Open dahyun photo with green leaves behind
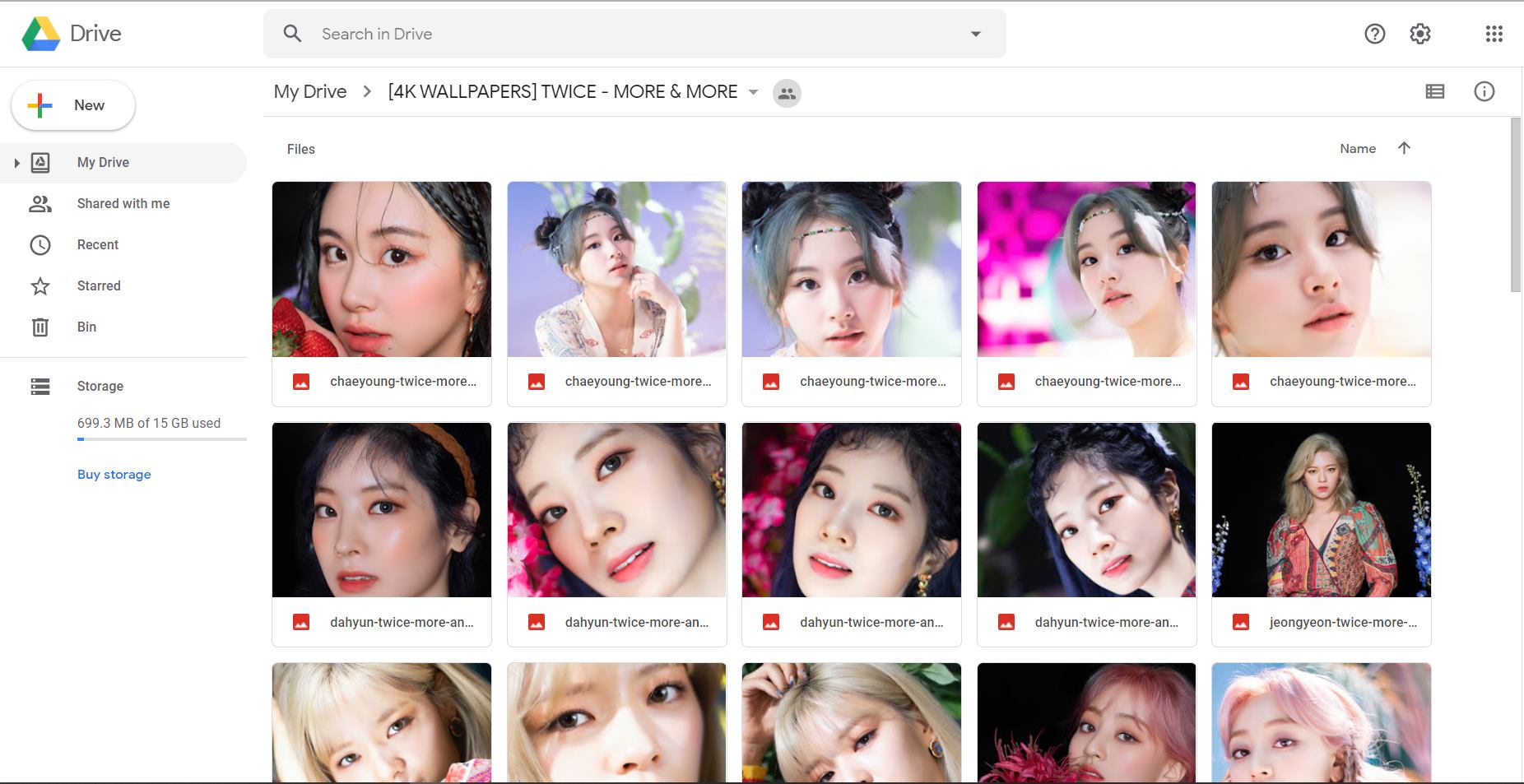 coord(1086,535)
